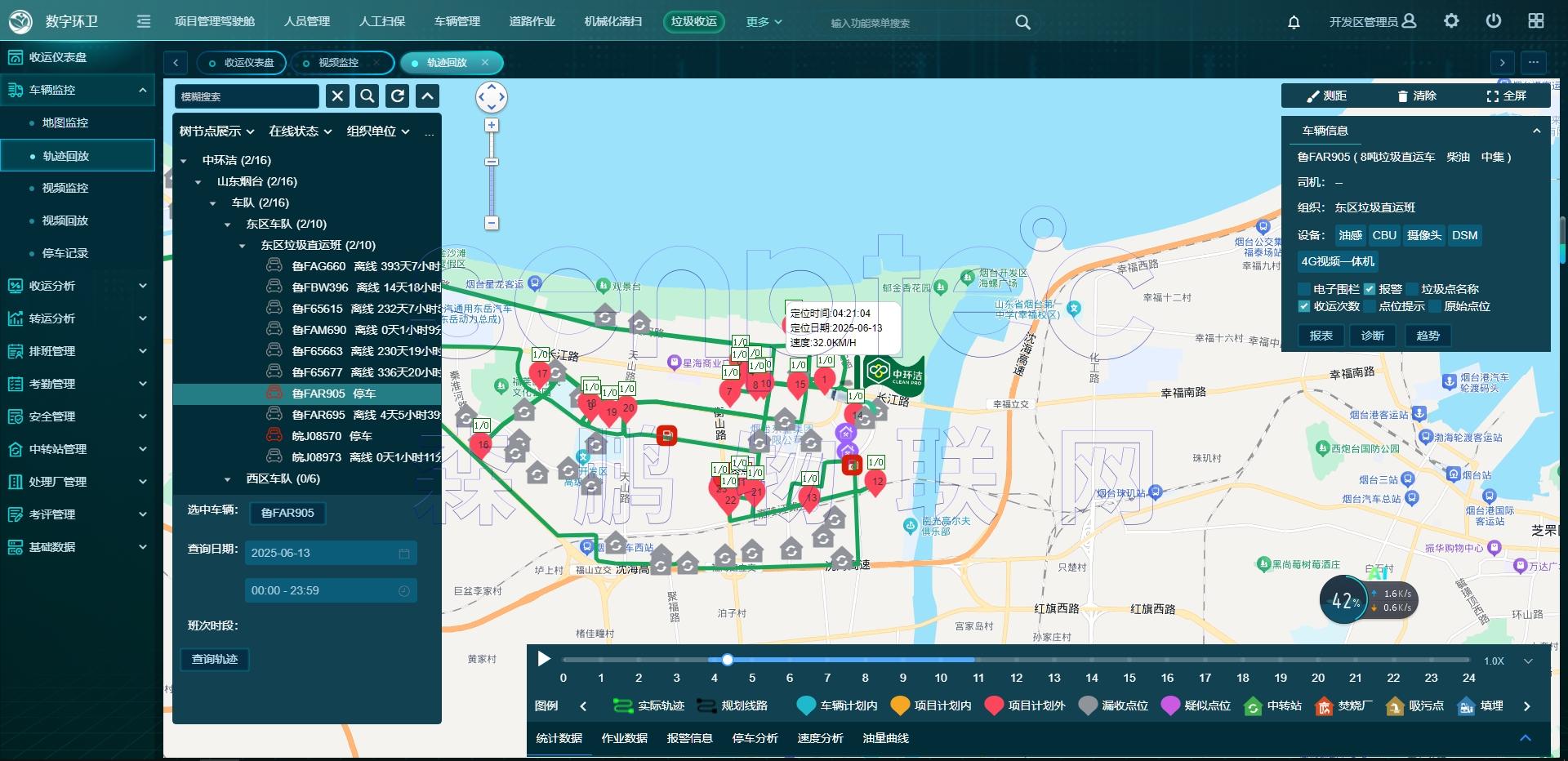Open the 在线状态 dropdown filter
1568x761 pixels.
click(x=300, y=131)
